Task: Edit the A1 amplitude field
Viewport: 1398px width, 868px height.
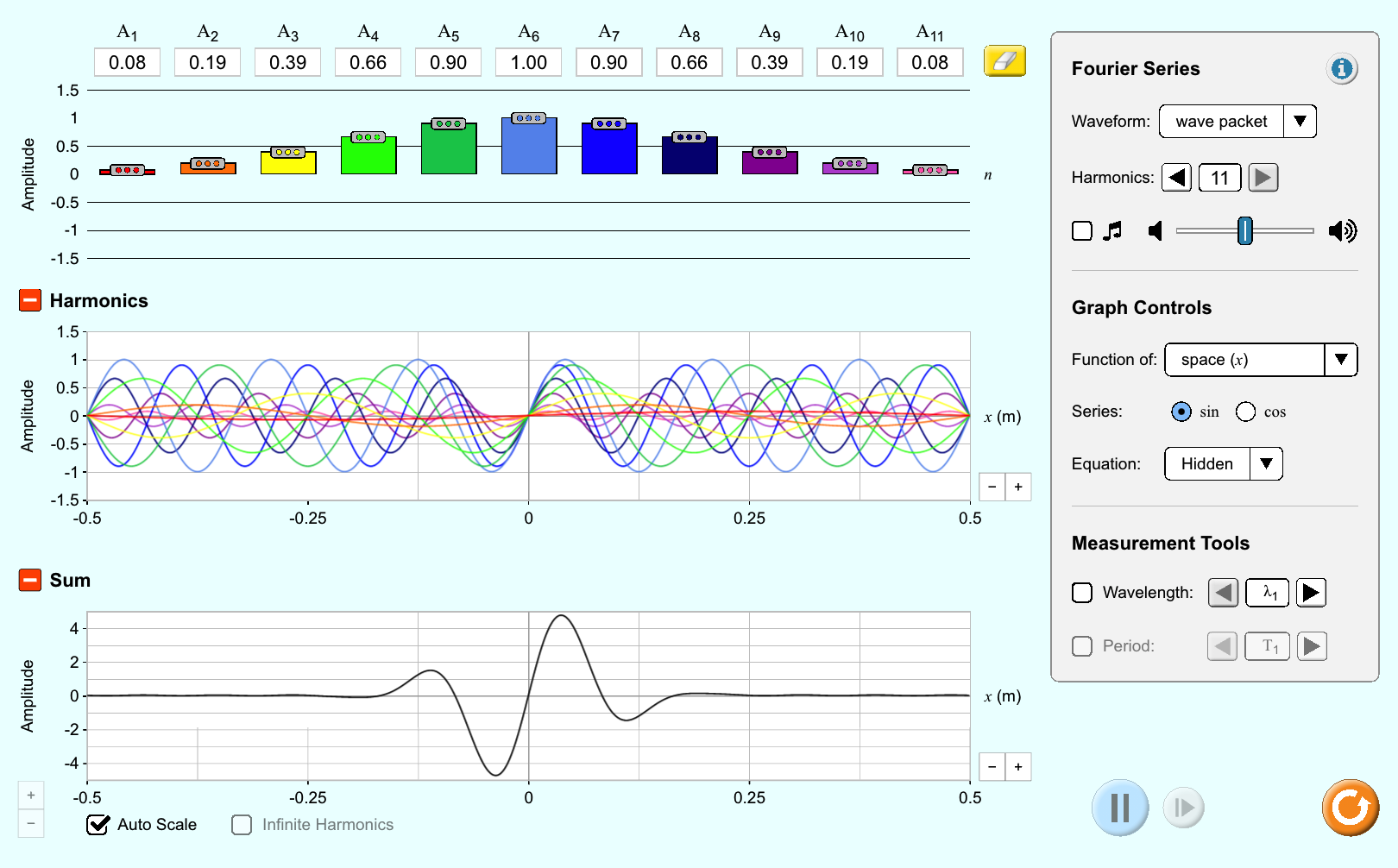Action: tap(127, 63)
